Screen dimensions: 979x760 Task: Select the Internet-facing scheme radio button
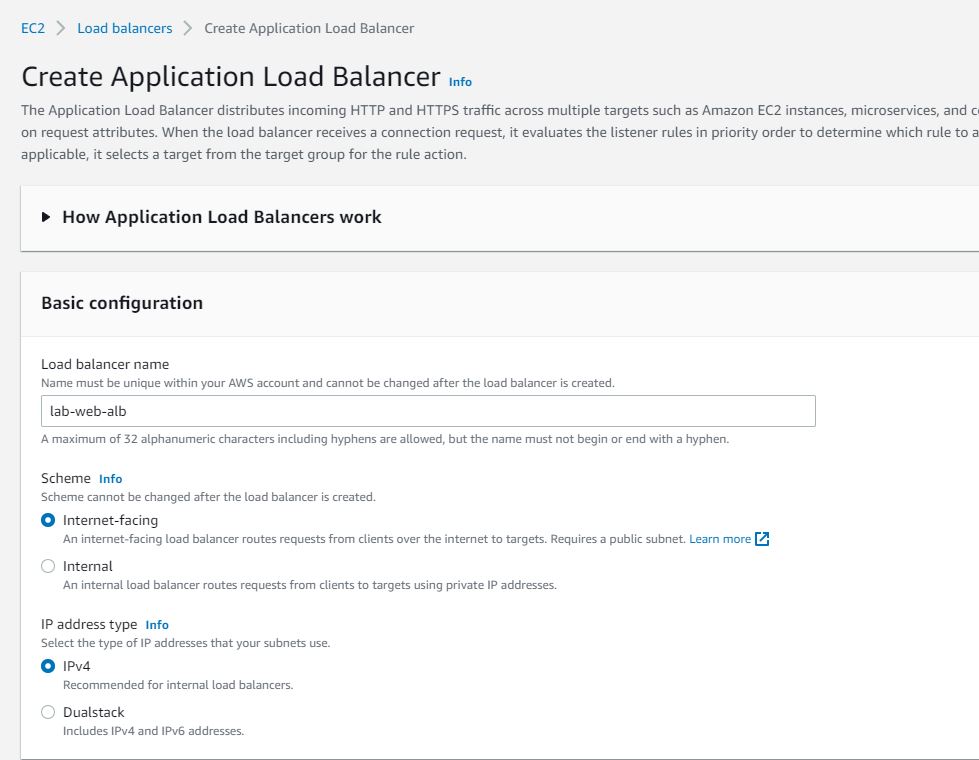pyautogui.click(x=48, y=520)
